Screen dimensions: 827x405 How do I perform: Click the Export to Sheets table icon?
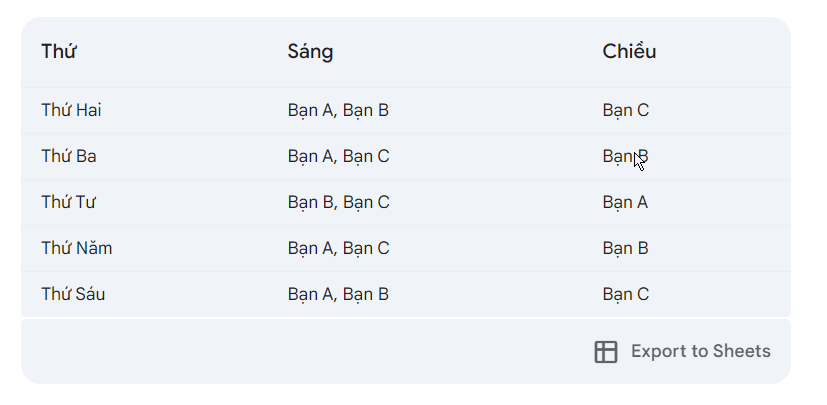605,352
